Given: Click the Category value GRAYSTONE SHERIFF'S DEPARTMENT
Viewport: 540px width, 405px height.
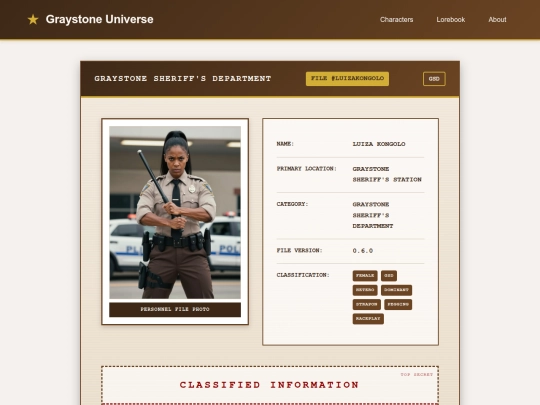Looking at the screenshot, I should tap(373, 215).
